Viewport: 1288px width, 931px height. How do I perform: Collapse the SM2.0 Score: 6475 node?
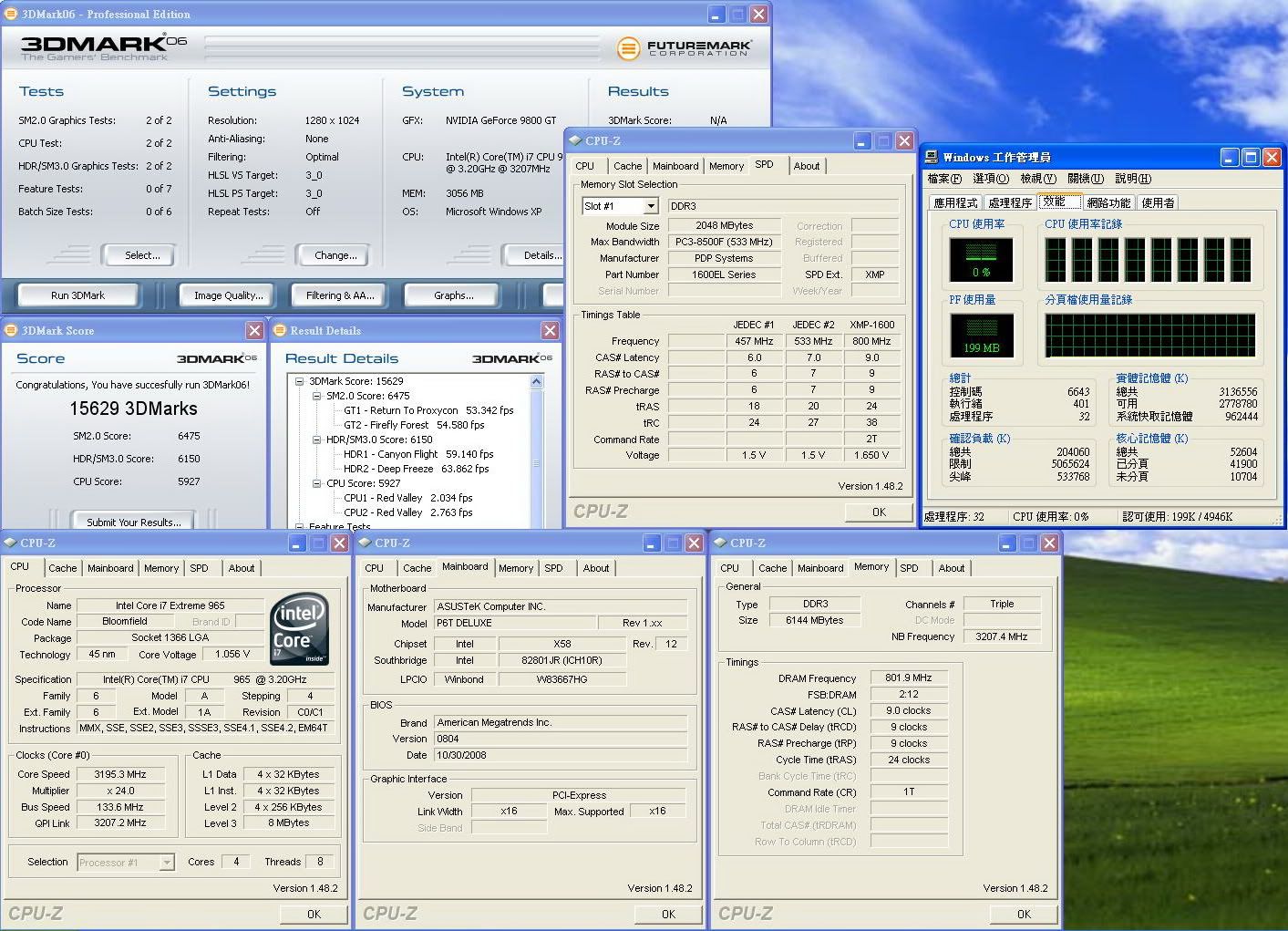(x=316, y=396)
